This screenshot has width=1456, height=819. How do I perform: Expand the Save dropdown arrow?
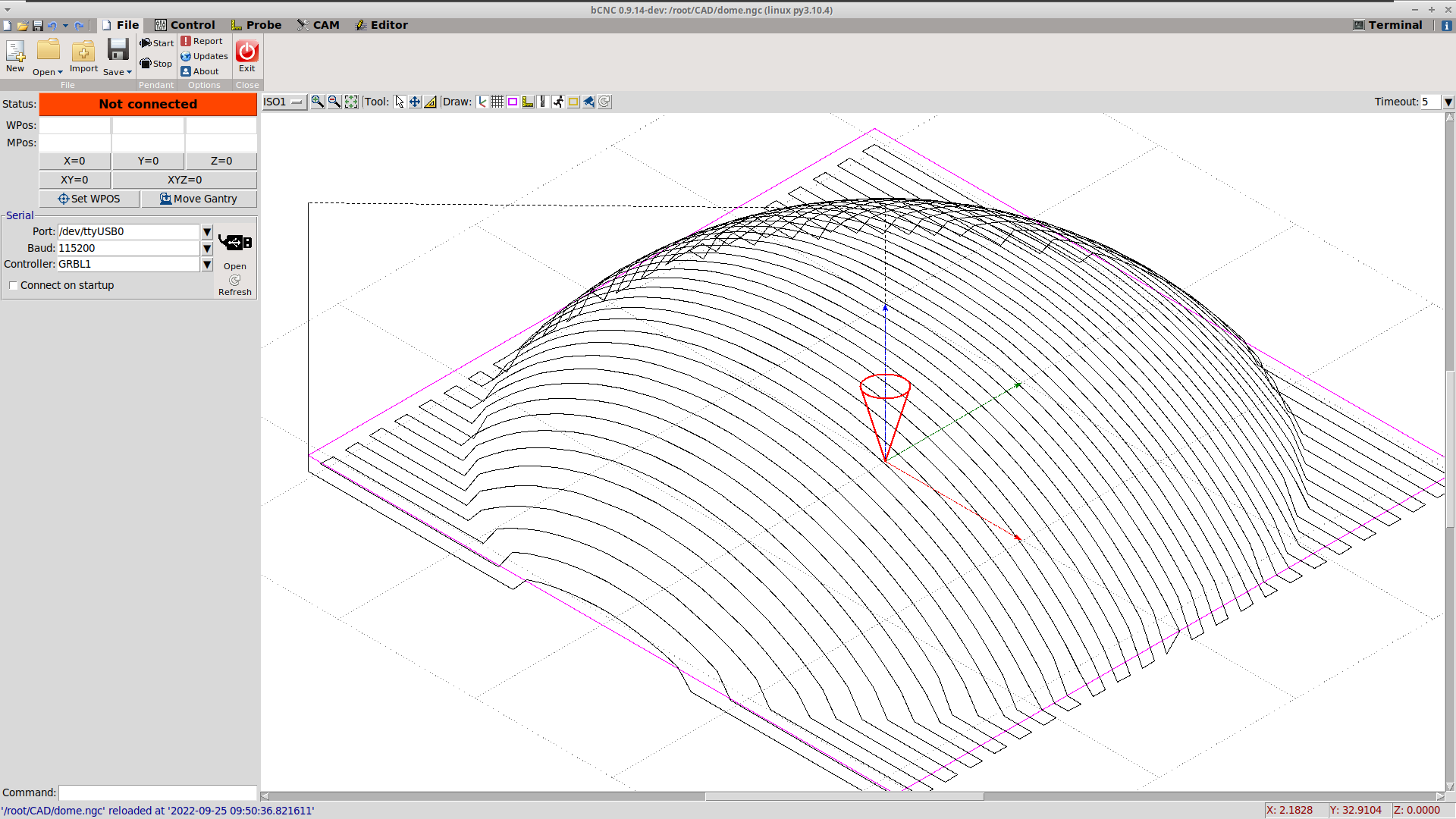click(x=129, y=72)
